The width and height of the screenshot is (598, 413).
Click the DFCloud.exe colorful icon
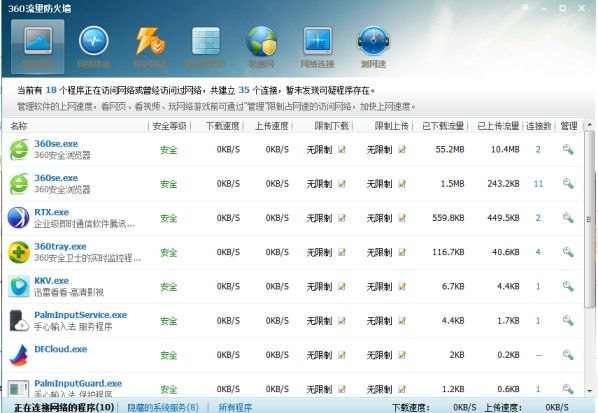(19, 355)
